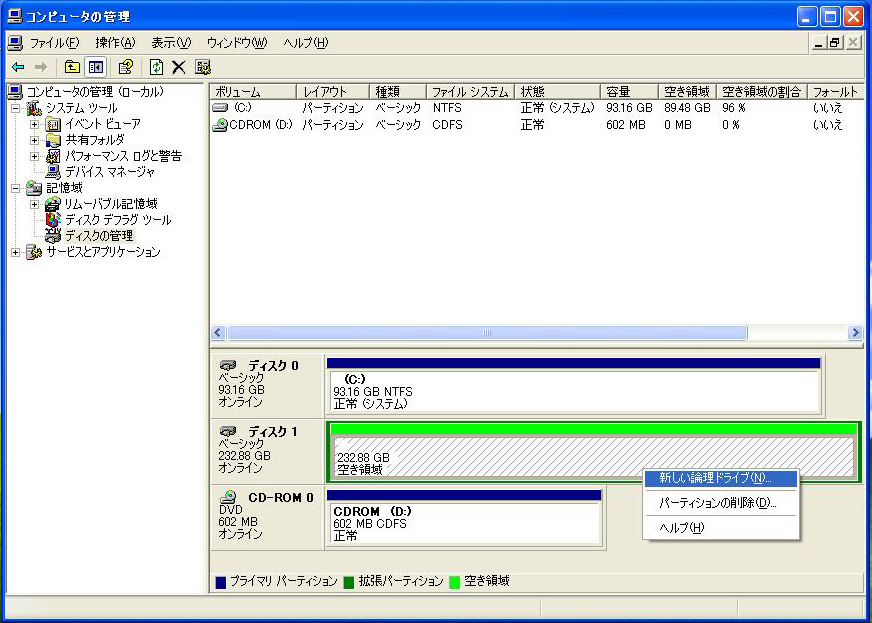Select デバイス マネージャ in the tree
Viewport: 872px width, 623px height.
pyautogui.click(x=110, y=172)
